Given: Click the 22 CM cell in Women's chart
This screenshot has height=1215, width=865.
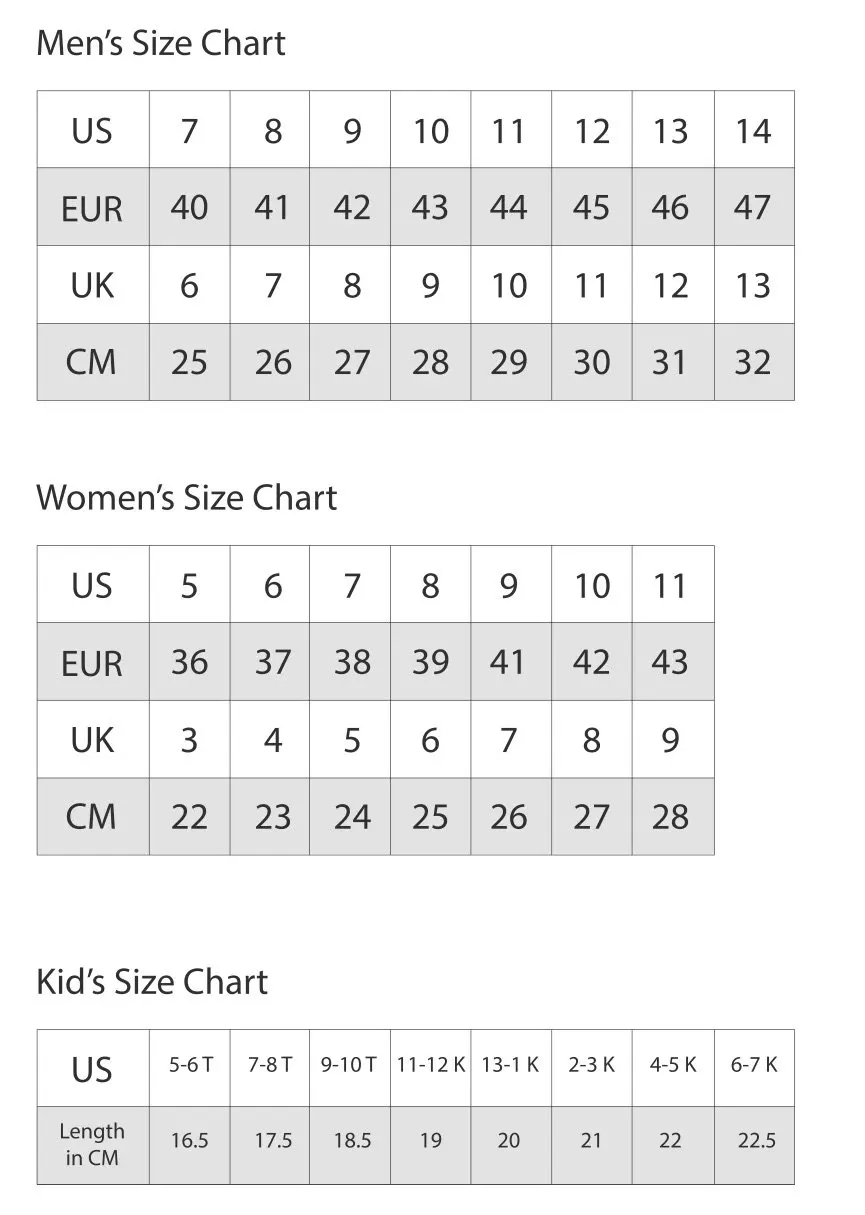Looking at the screenshot, I should (189, 817).
